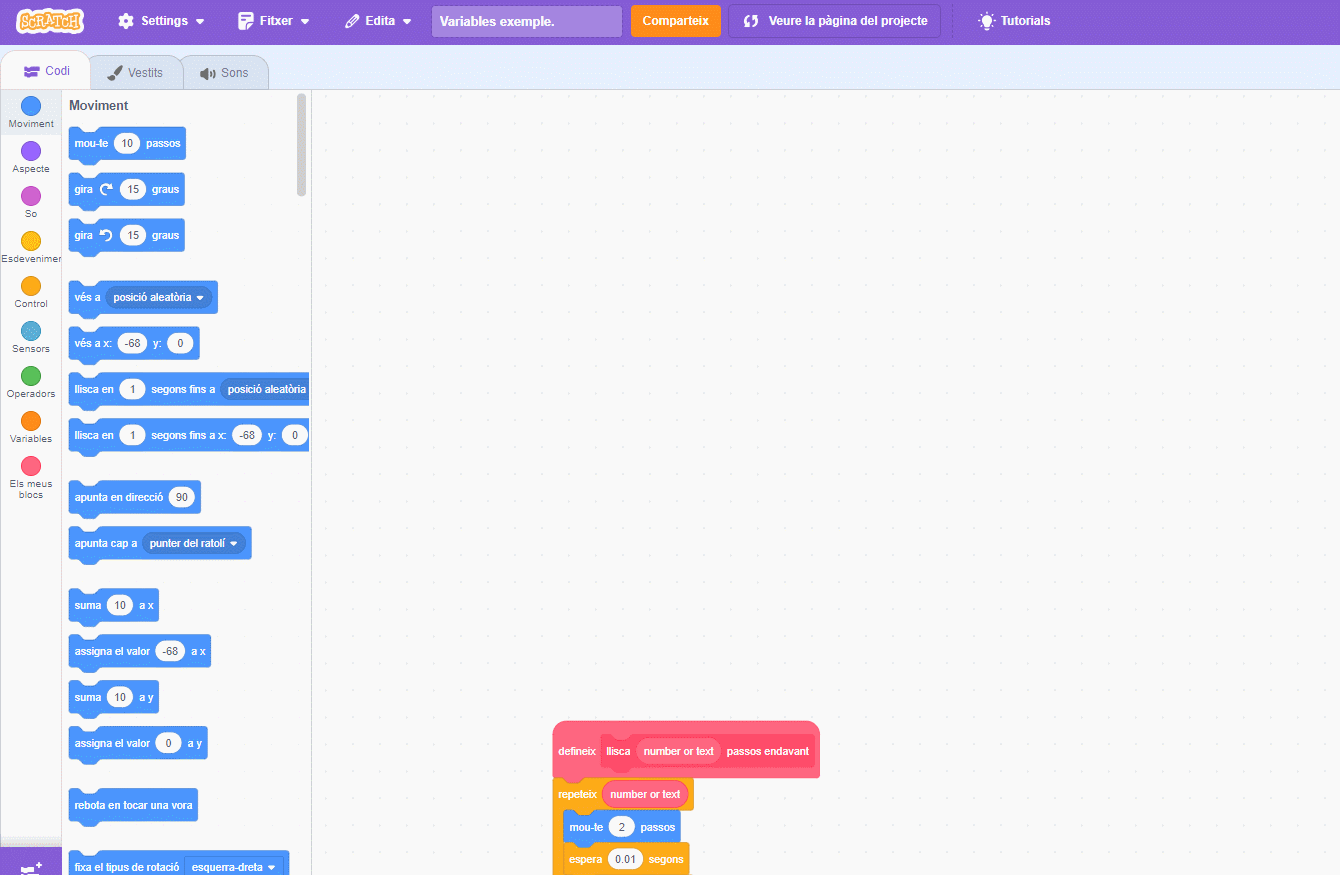Select the Sensors category circle
The height and width of the screenshot is (875, 1340).
tap(31, 331)
